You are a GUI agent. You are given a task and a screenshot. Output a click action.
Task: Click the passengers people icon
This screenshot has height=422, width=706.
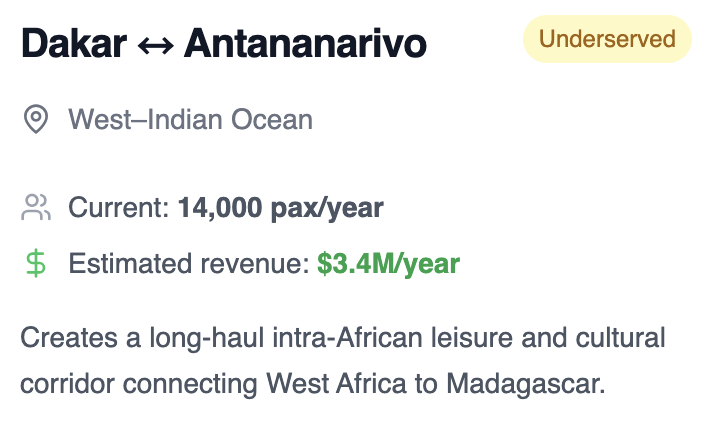pyautogui.click(x=36, y=208)
